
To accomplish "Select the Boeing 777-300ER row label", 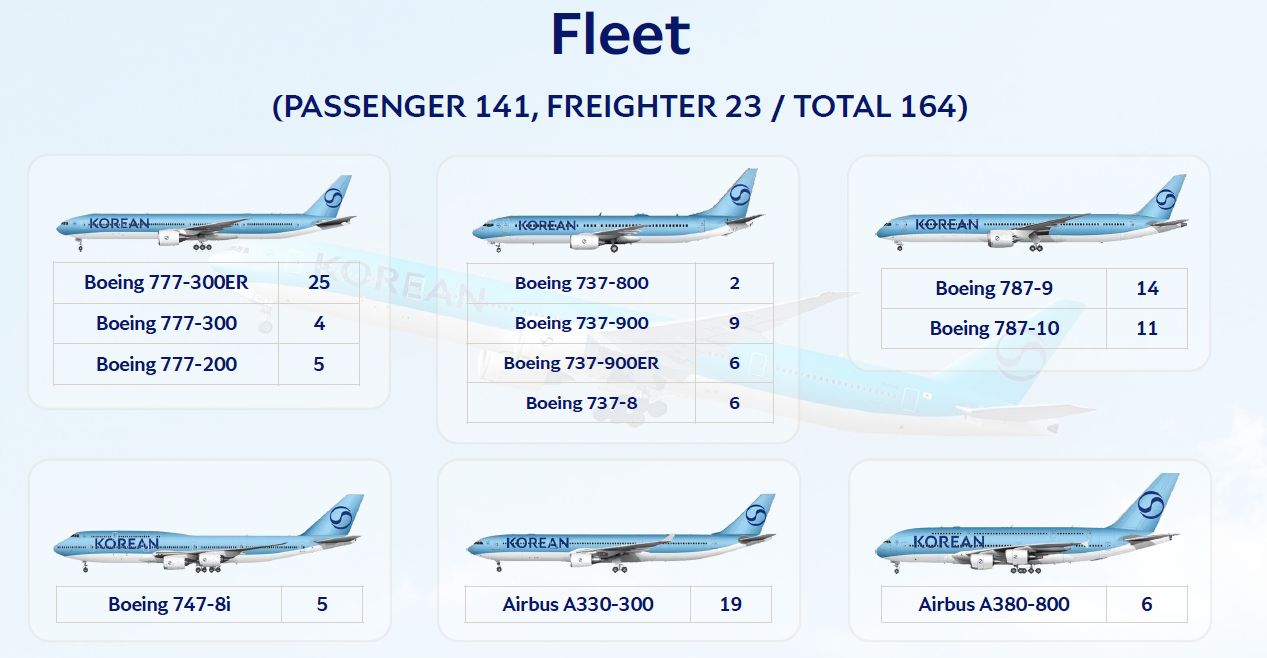I will (166, 283).
